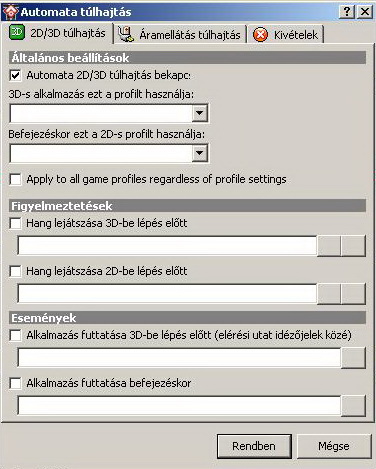376x469 pixels.
Task: Disable Automata 2D/3D túlhajtás bekapc checkbox
Action: point(15,75)
